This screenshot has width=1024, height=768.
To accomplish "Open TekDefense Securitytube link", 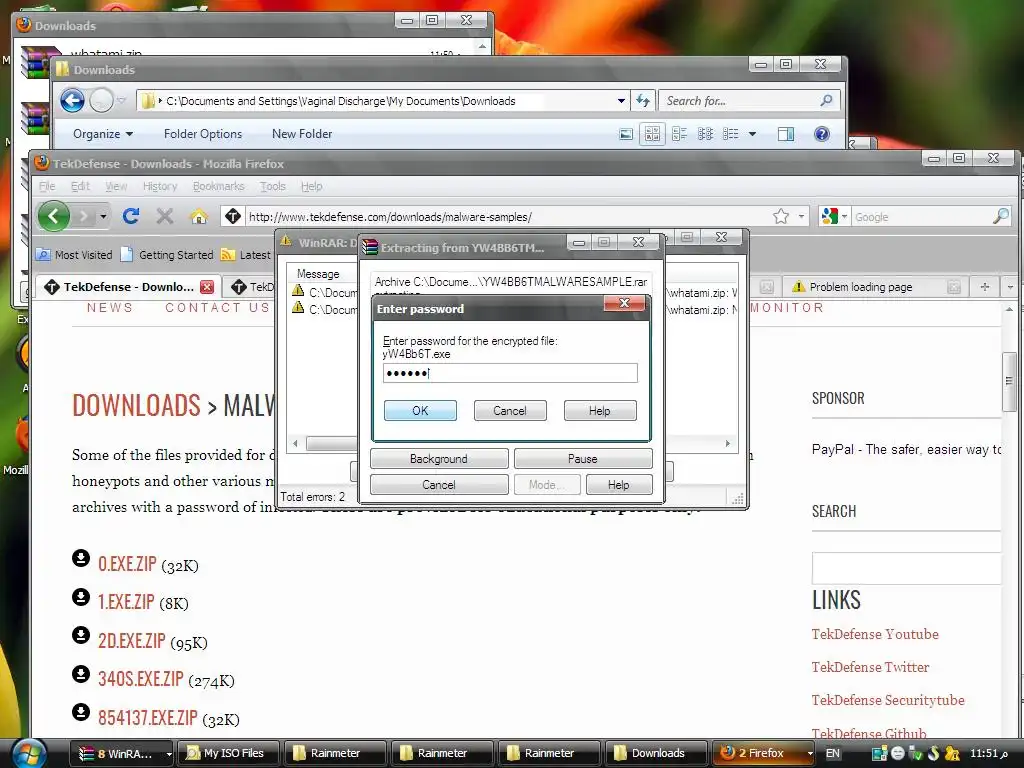I will tap(888, 700).
